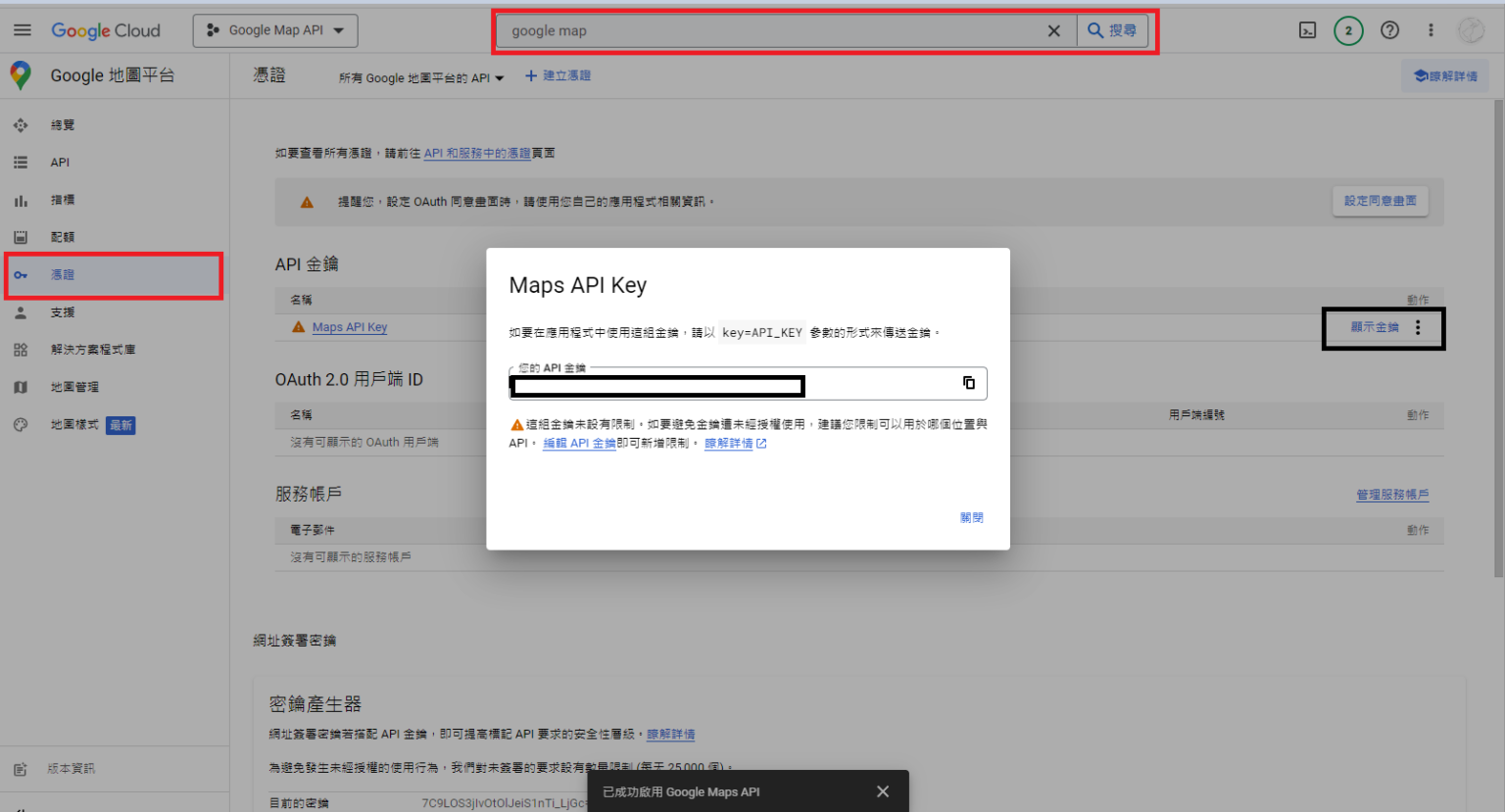Open the top-right more options icon
Image resolution: width=1505 pixels, height=812 pixels.
(1430, 30)
